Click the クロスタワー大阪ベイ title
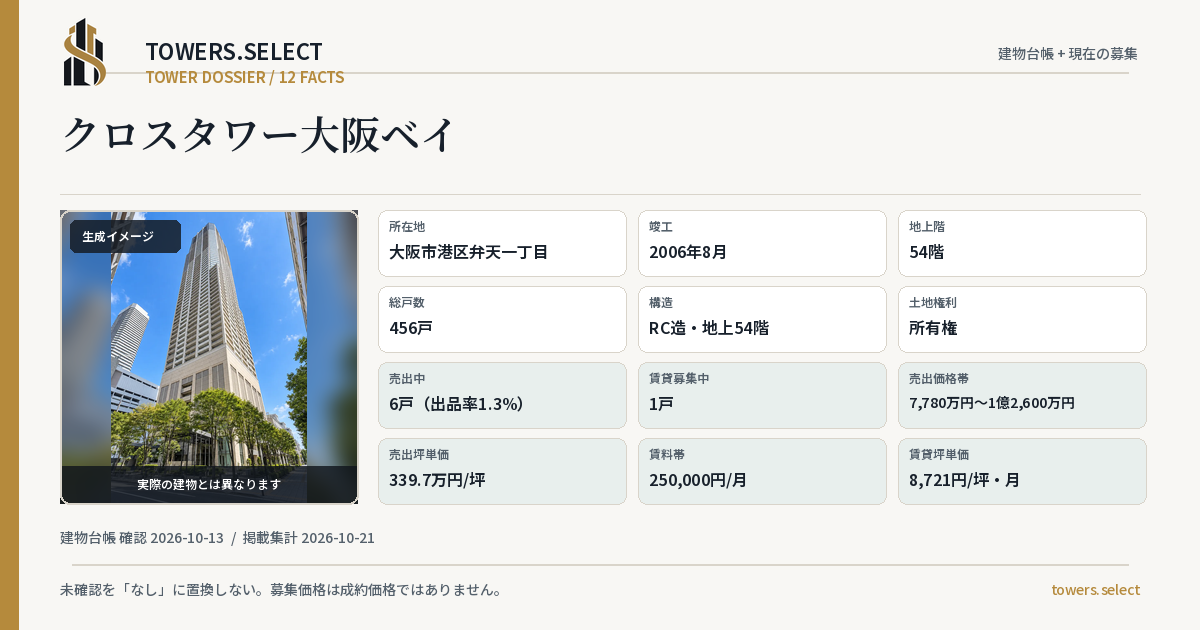The height and width of the screenshot is (630, 1200). 259,134
